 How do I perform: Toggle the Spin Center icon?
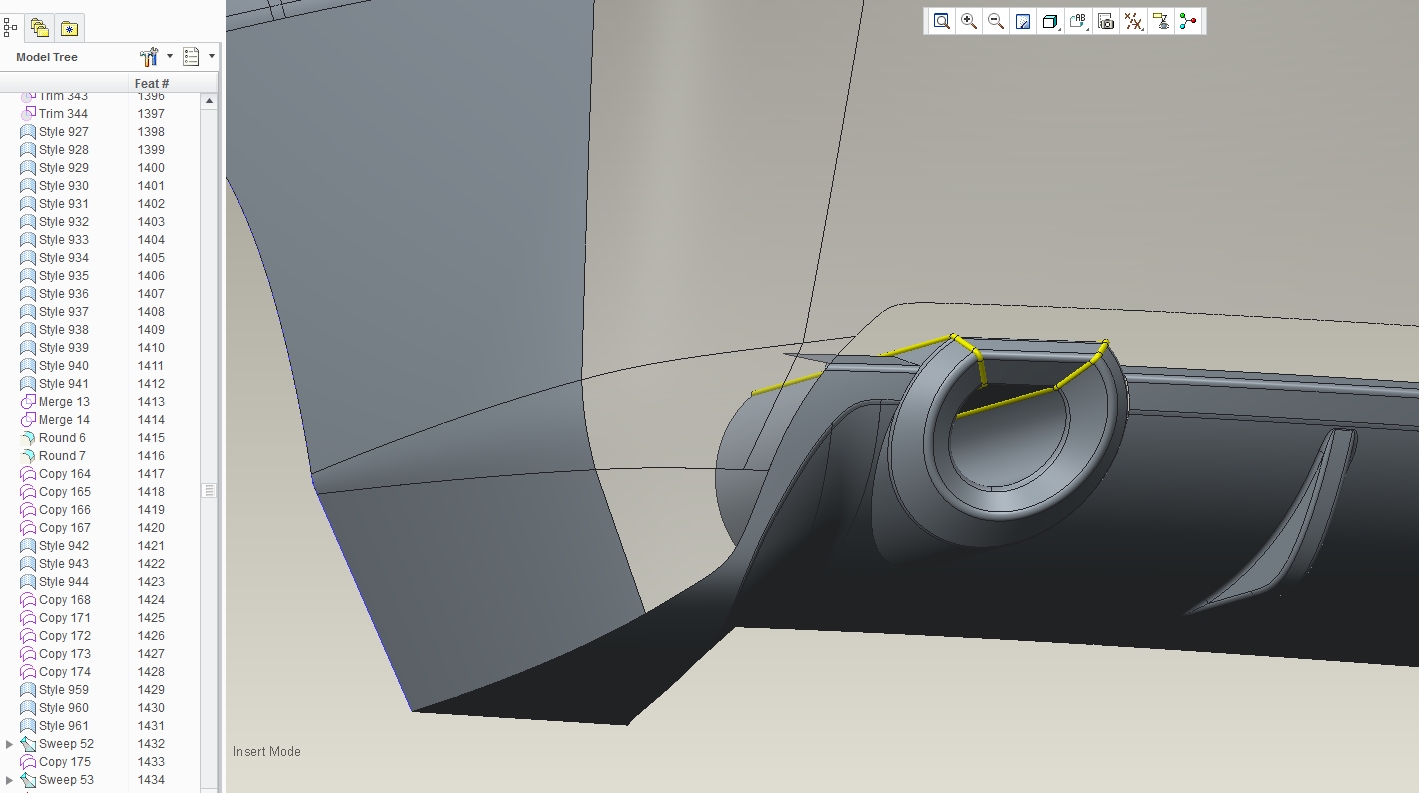click(1188, 21)
